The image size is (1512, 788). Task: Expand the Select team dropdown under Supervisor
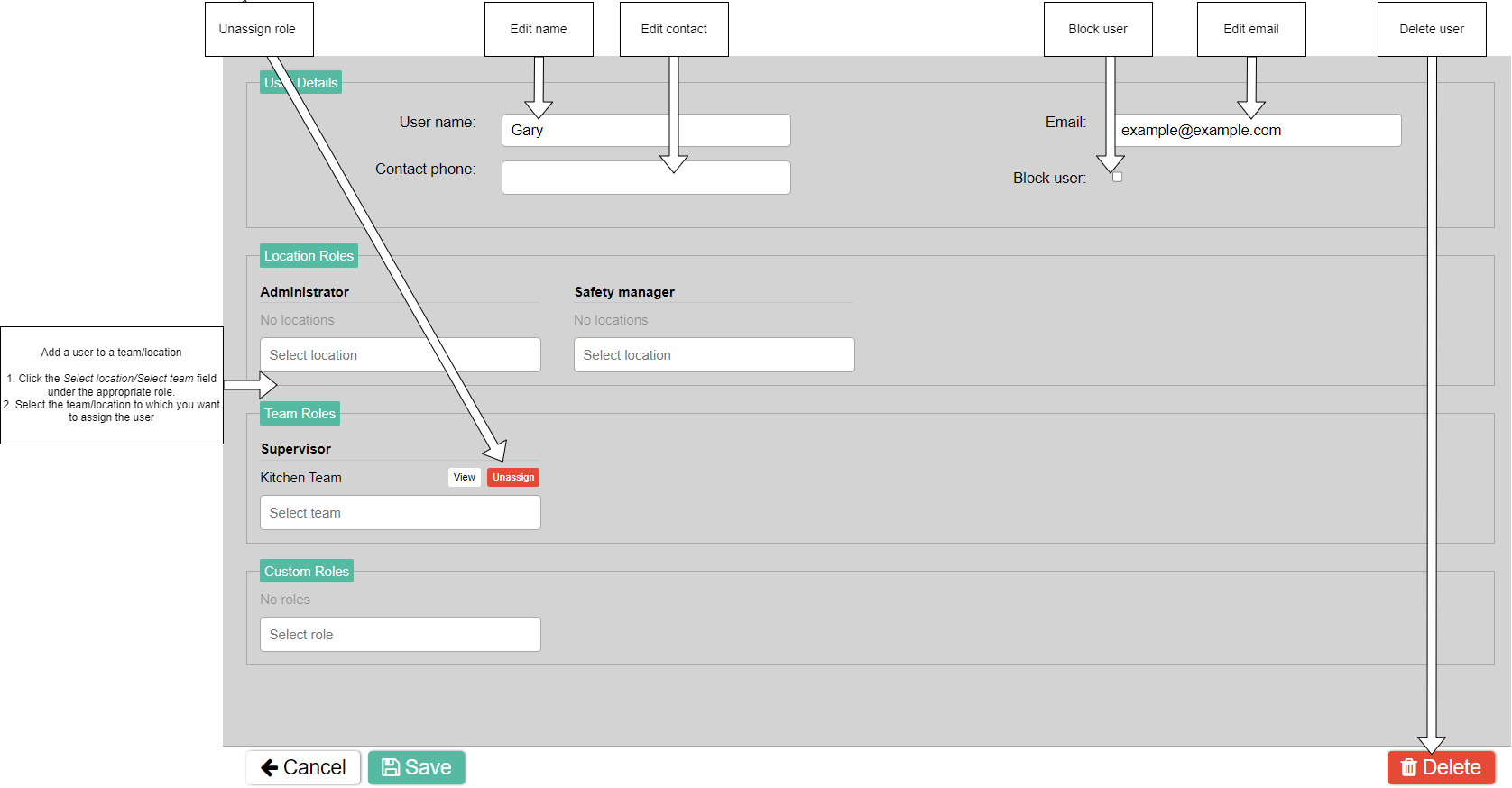tap(400, 513)
